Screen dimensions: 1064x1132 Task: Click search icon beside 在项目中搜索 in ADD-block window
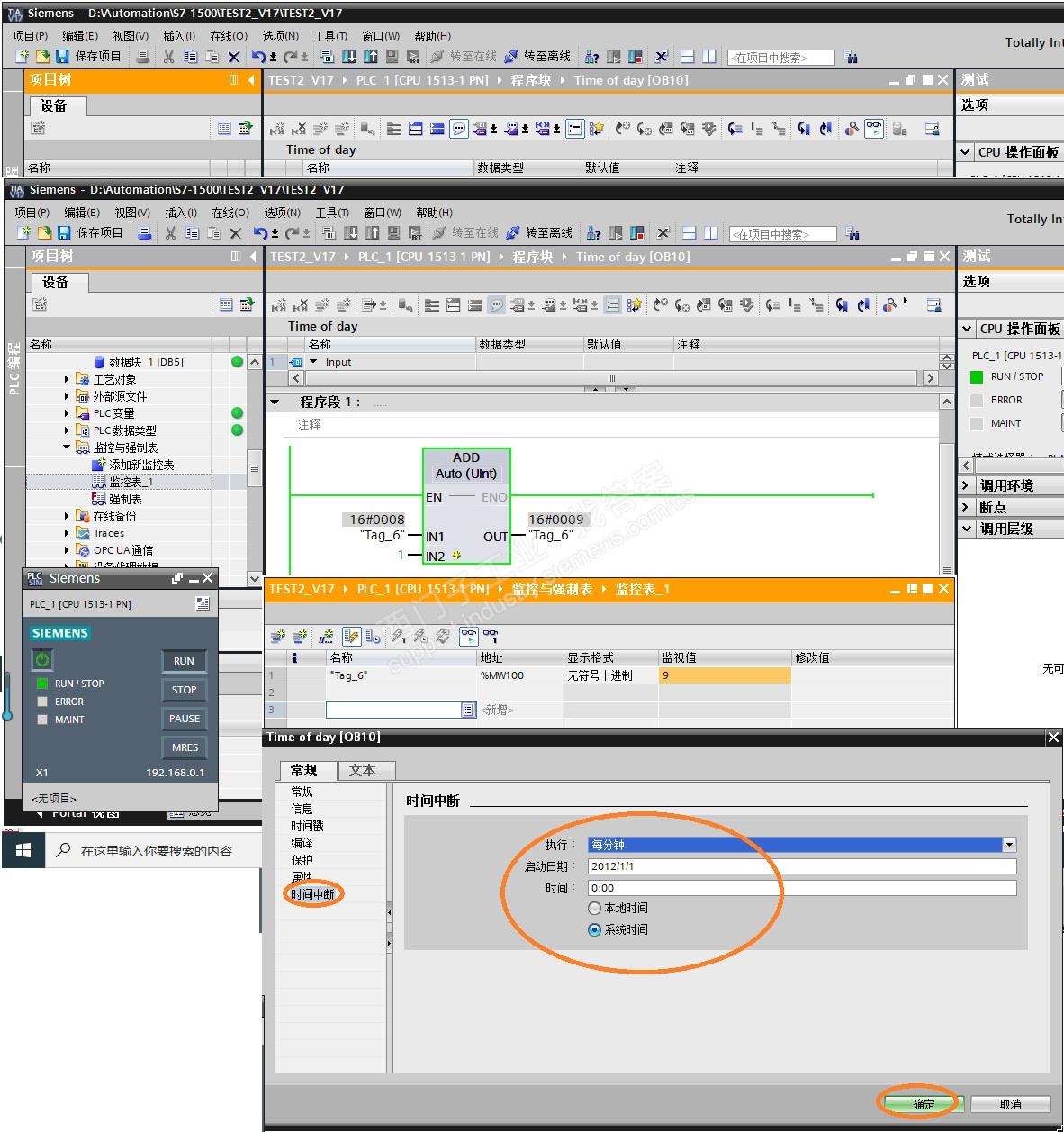coord(852,233)
